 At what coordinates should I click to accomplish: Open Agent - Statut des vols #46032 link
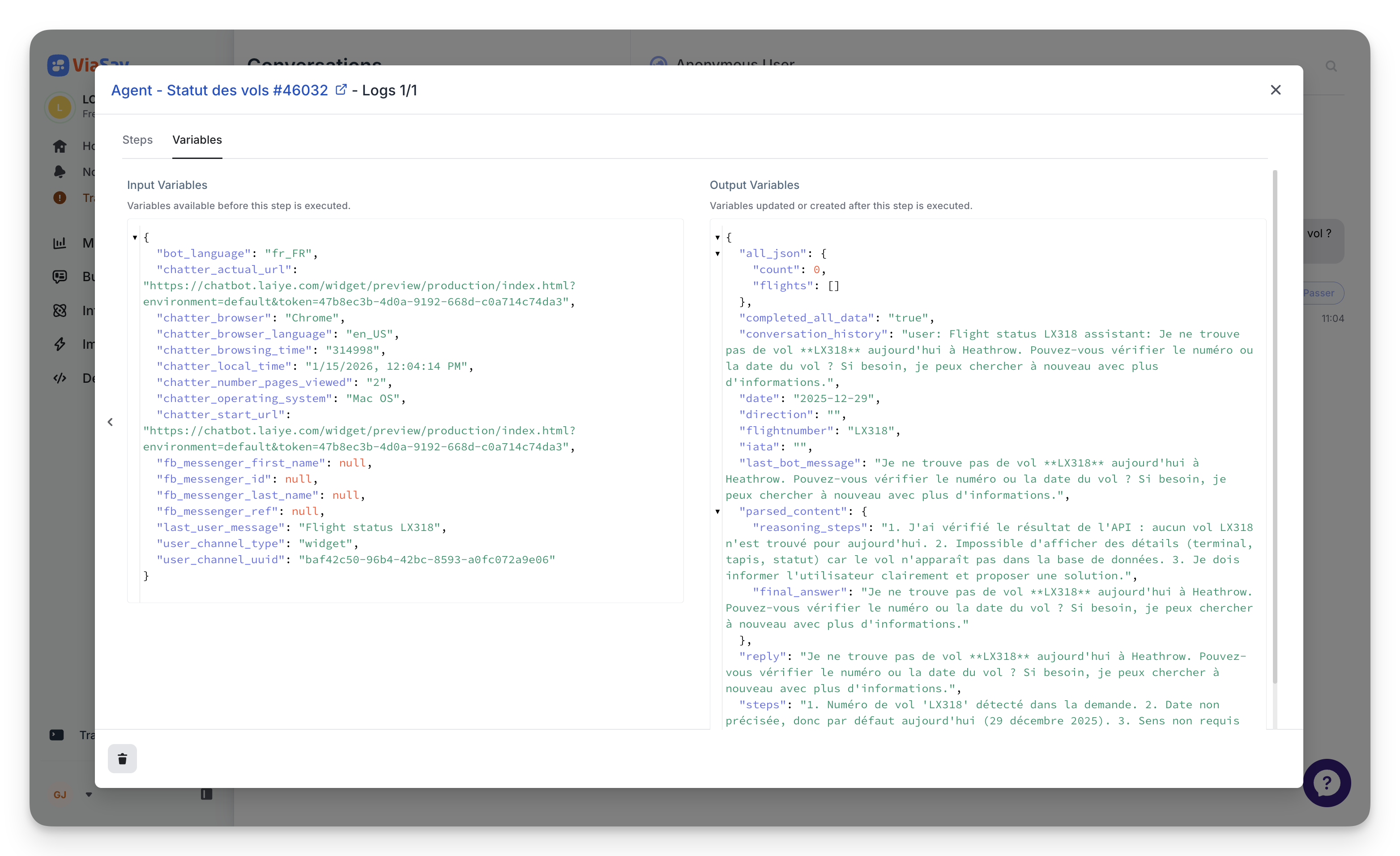(219, 90)
